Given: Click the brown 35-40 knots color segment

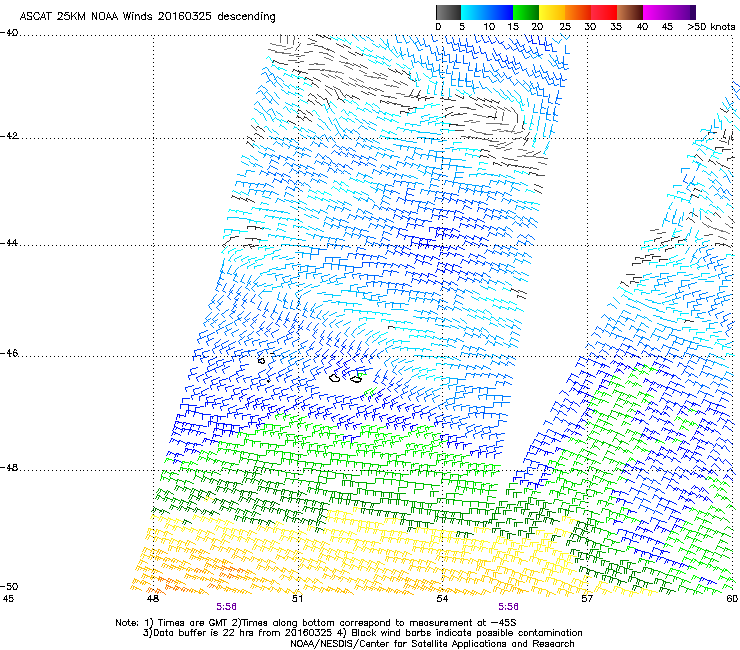Looking at the screenshot, I should (630, 12).
